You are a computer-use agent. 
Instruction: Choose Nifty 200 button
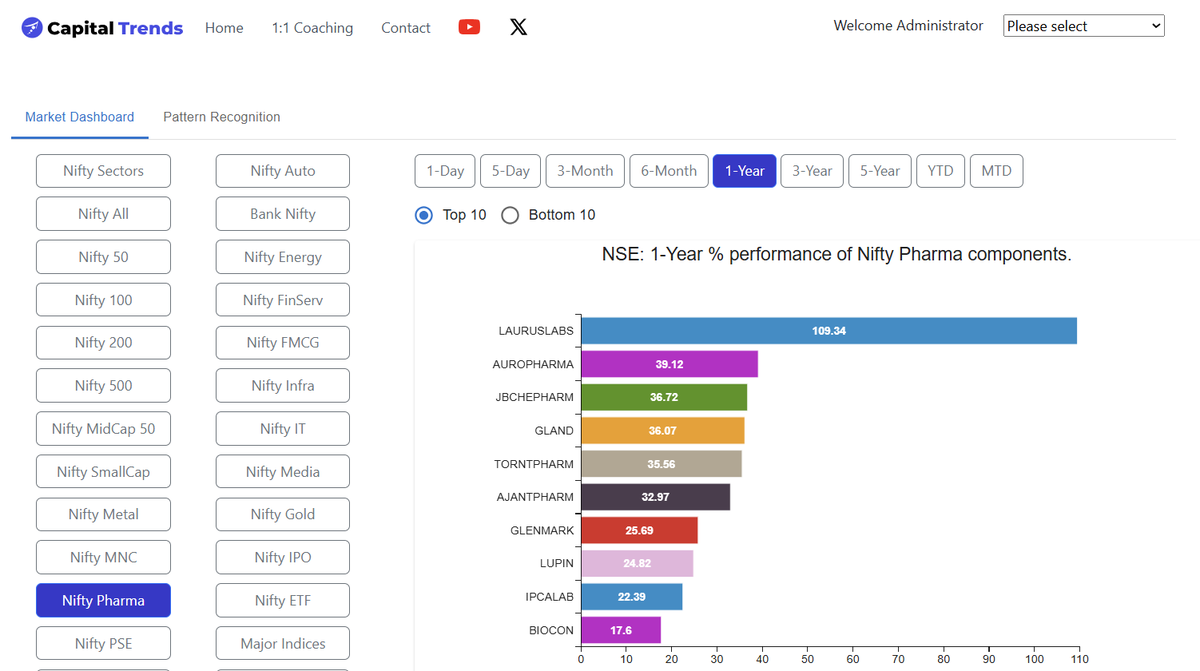pyautogui.click(x=103, y=343)
